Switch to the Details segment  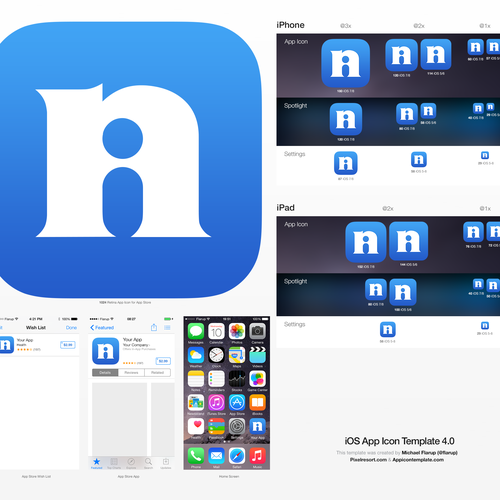point(105,372)
